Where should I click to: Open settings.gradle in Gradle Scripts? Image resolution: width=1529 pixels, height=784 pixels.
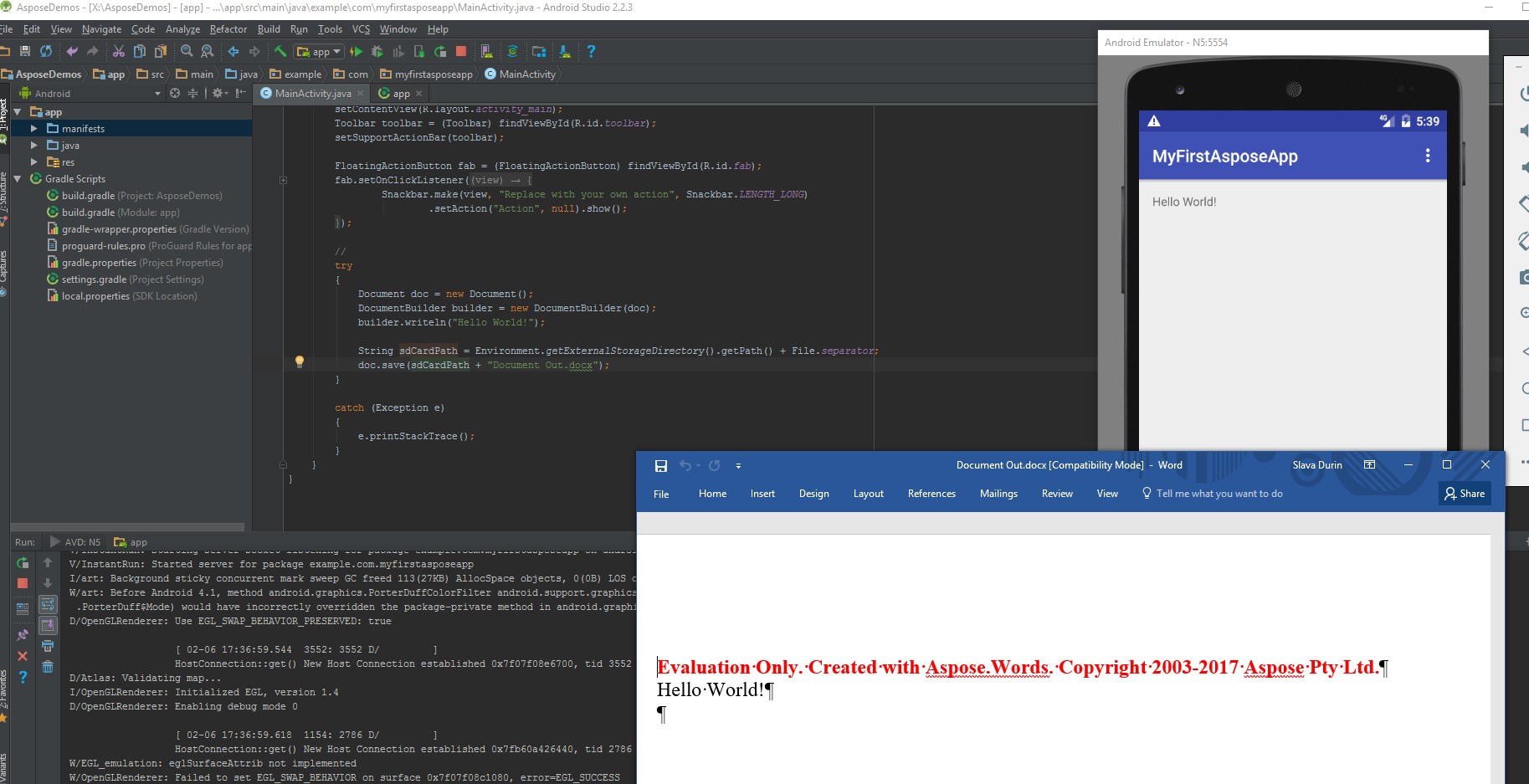coord(126,279)
